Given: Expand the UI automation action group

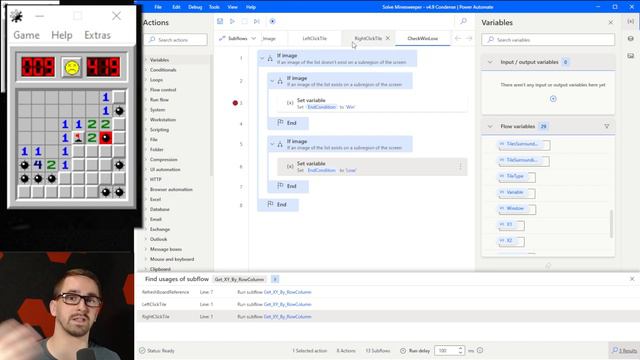Looking at the screenshot, I should pyautogui.click(x=165, y=169).
